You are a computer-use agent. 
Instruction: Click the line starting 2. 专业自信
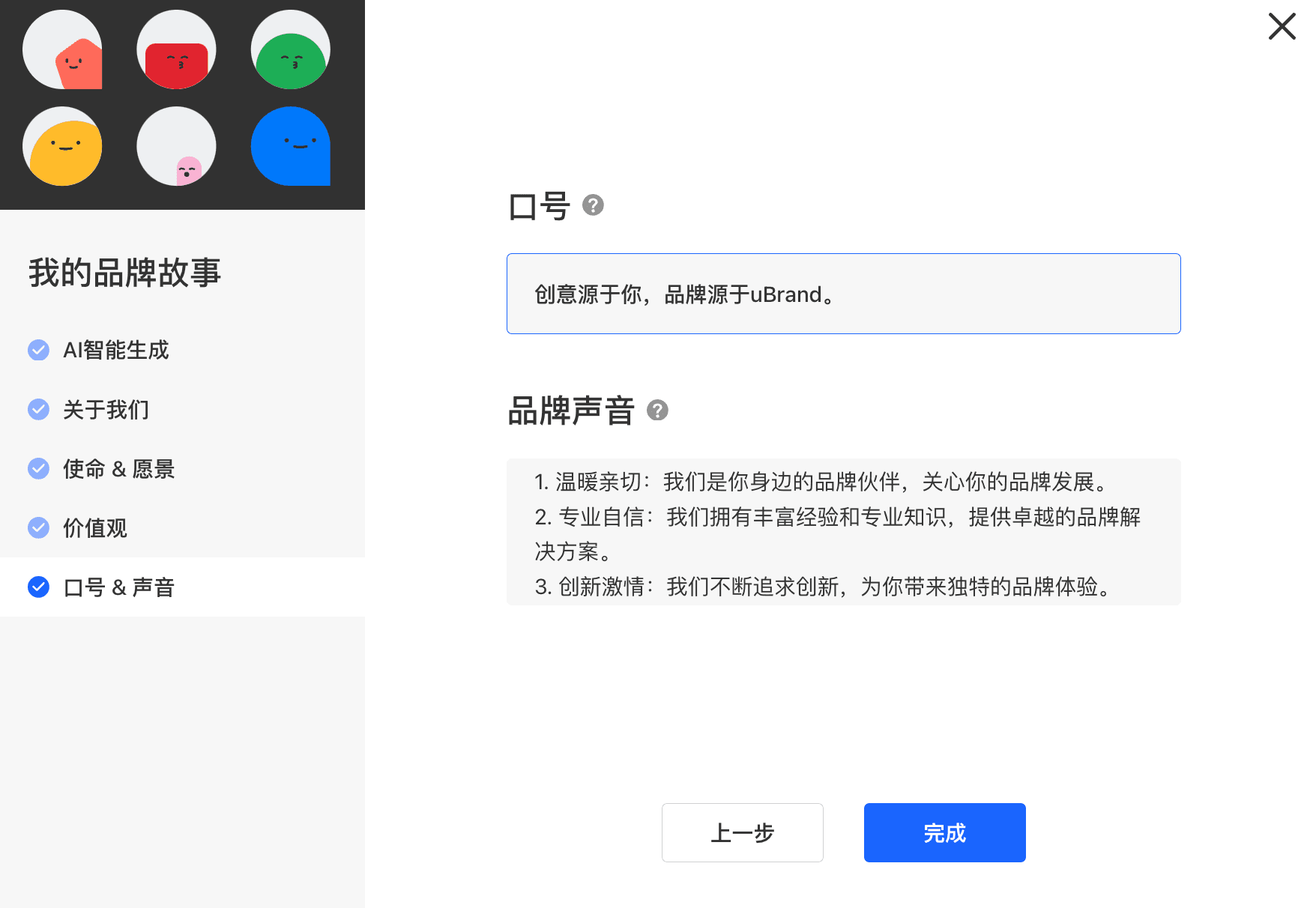838,534
